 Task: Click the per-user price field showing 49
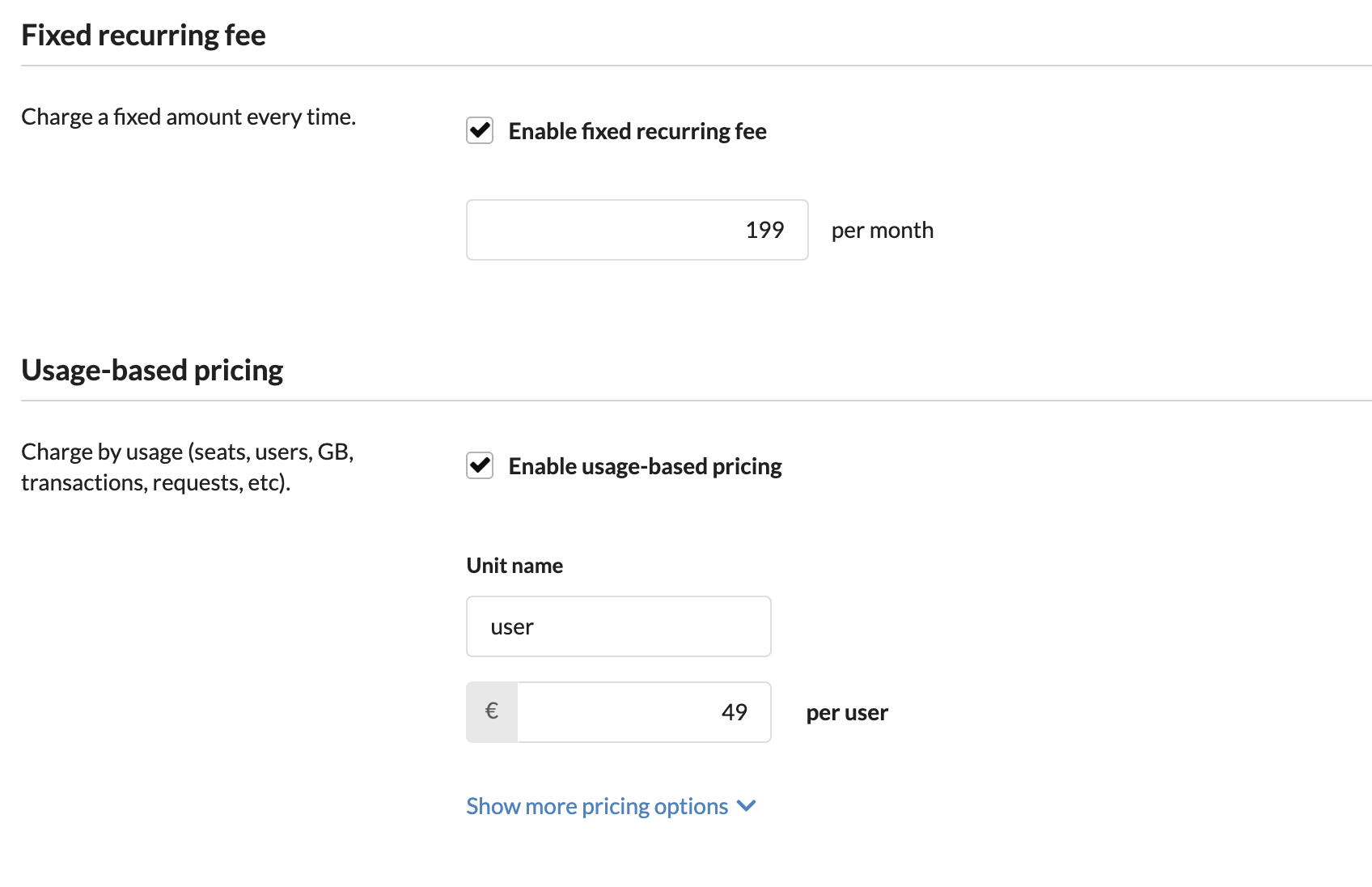(x=645, y=712)
